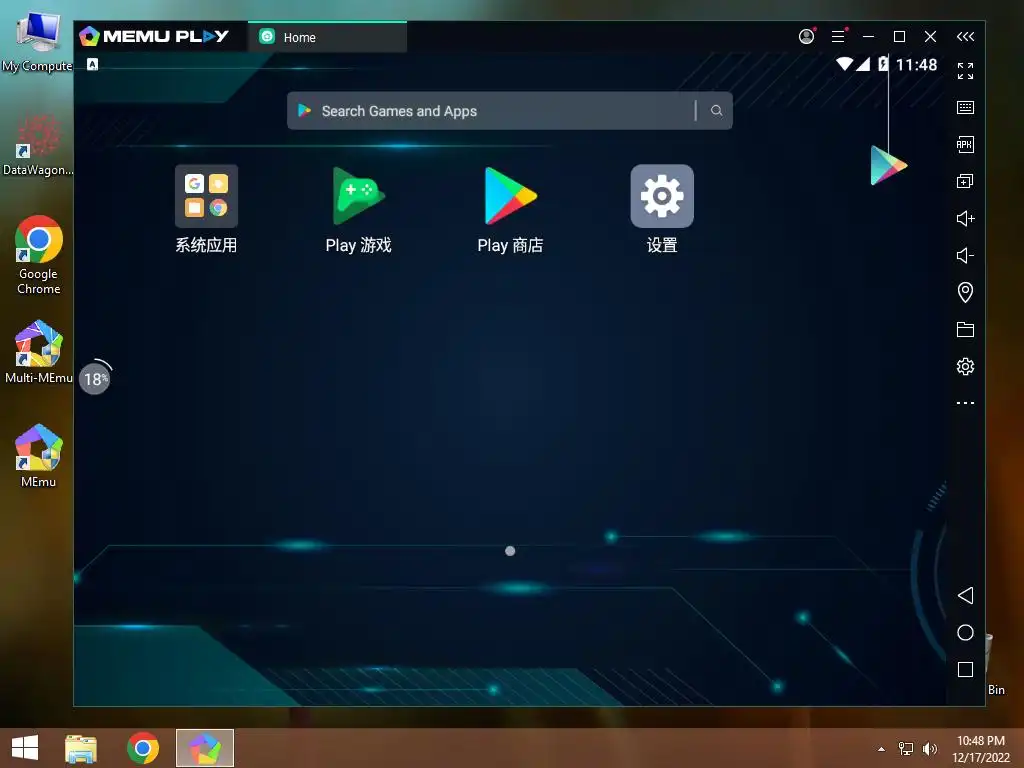Click the Android Wi-Fi status icon
This screenshot has height=768, width=1024.
coord(844,63)
